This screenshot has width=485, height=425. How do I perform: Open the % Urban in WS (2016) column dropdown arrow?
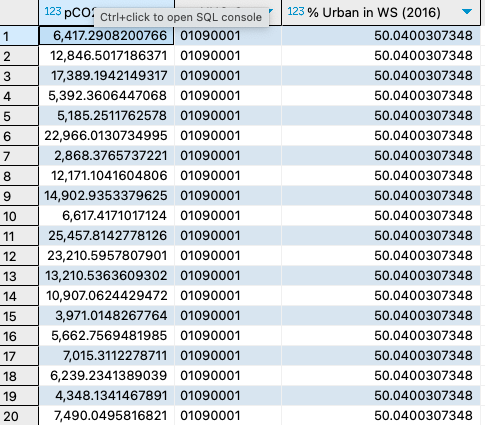467,12
